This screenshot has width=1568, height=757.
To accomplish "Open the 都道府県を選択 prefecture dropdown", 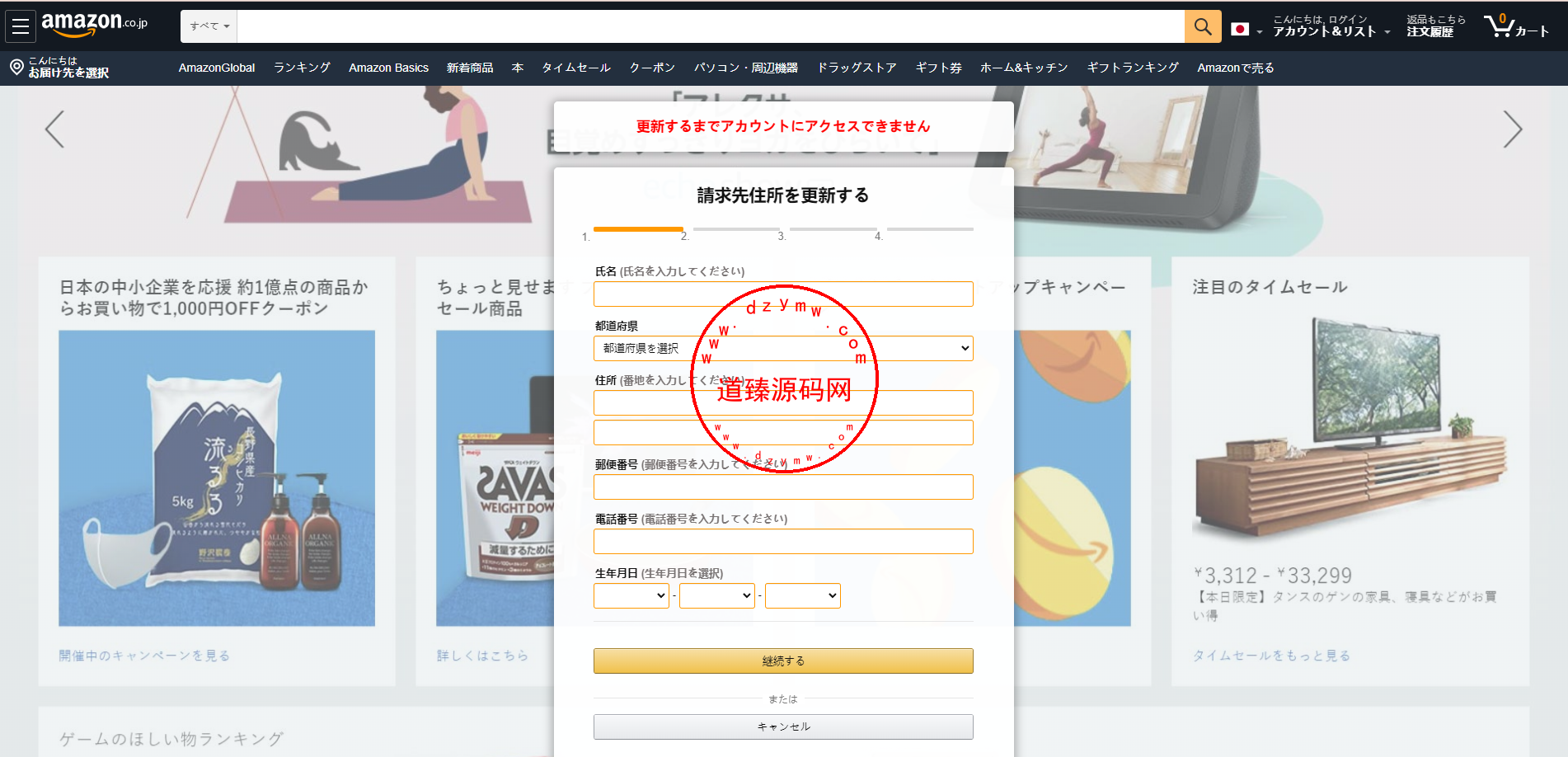I will pos(783,348).
